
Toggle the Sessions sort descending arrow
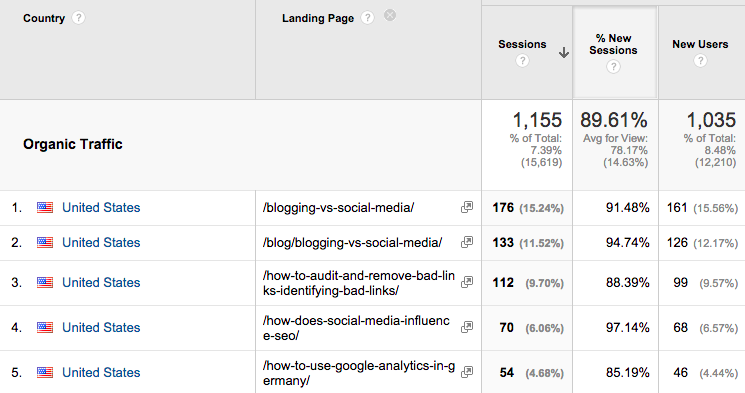click(564, 52)
